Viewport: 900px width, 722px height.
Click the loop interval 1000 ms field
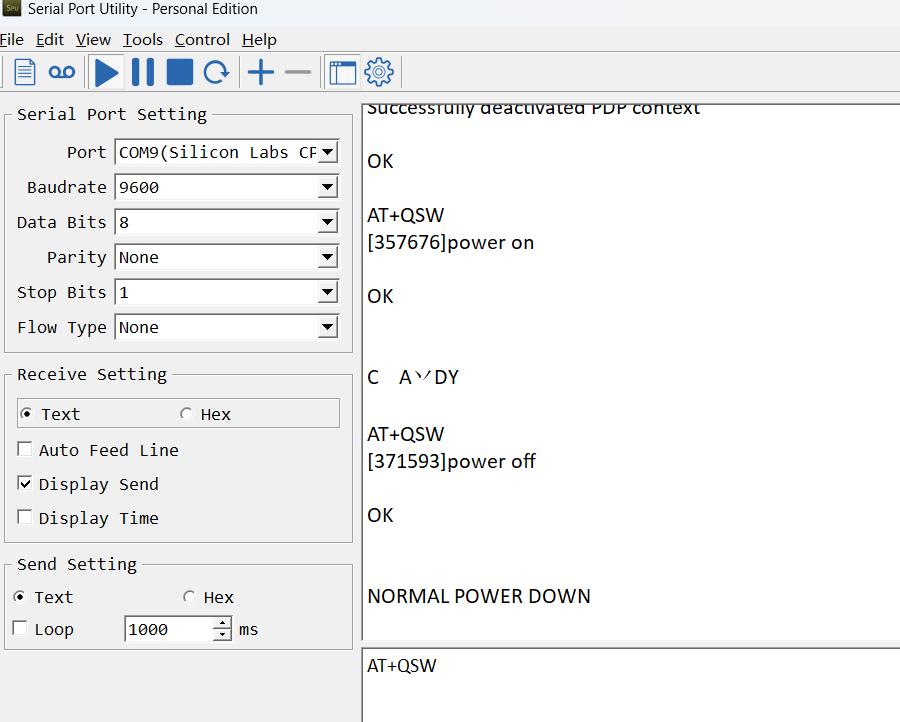point(169,629)
